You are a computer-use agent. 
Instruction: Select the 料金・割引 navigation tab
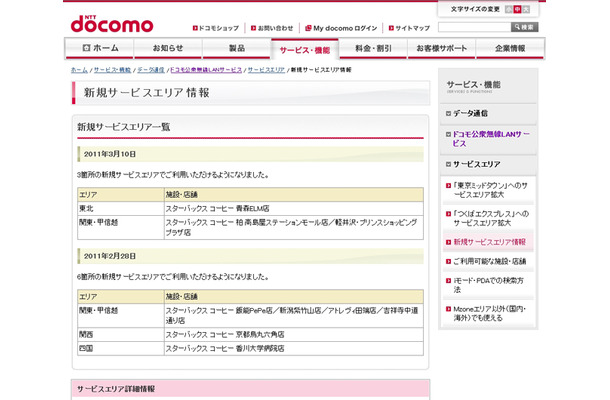373,48
